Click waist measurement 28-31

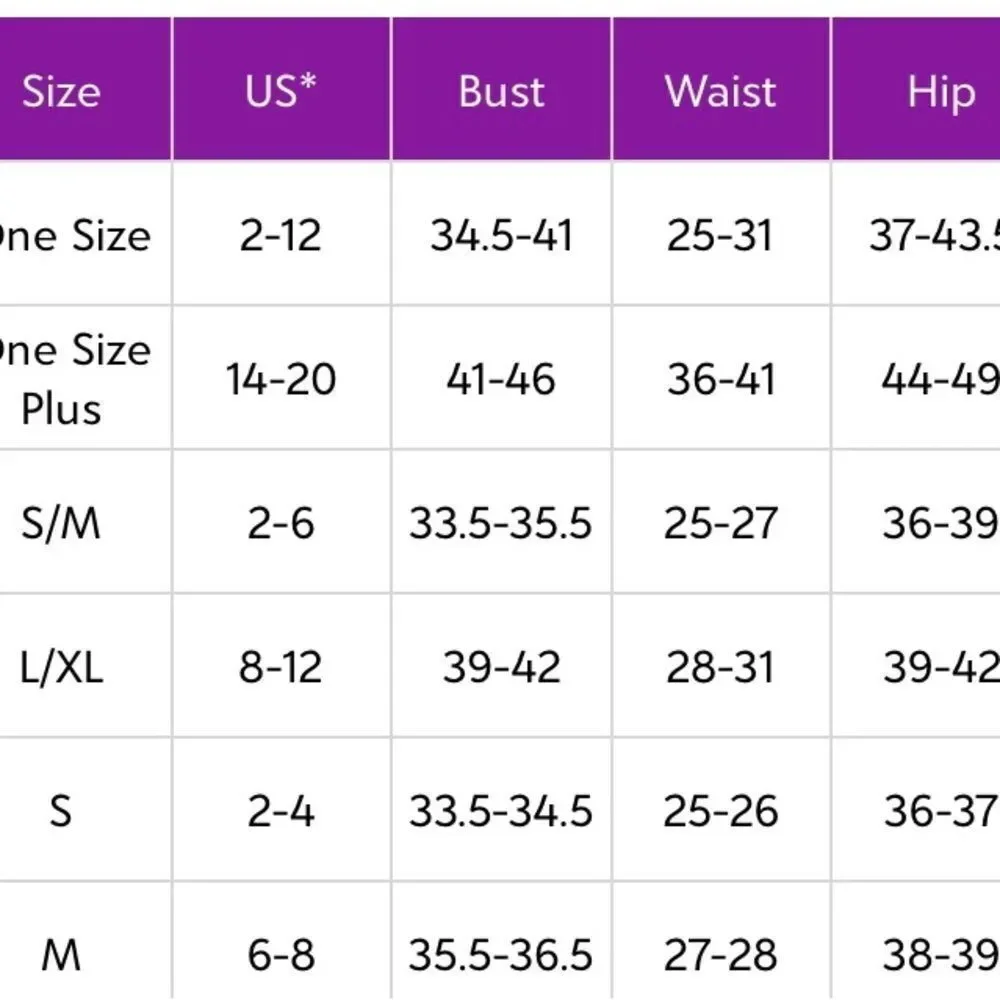pos(720,667)
